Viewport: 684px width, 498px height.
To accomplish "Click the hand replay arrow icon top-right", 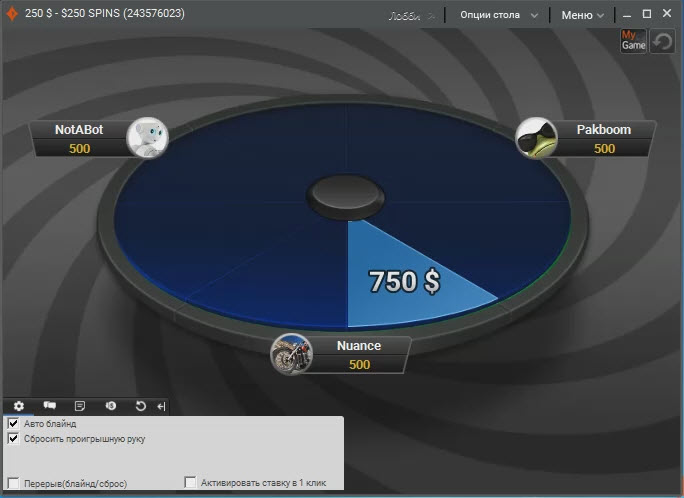I will (662, 41).
